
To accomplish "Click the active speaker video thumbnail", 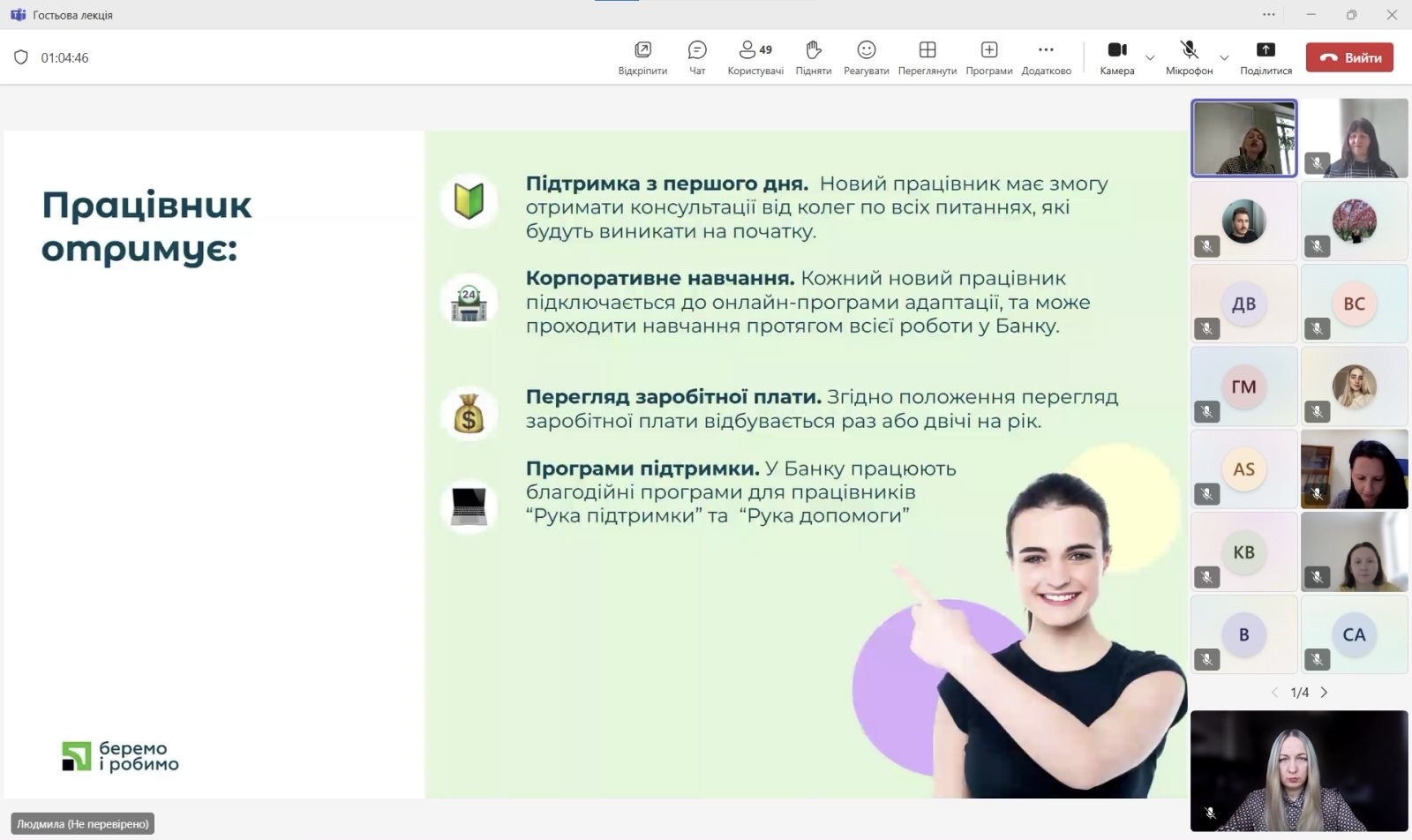I will (x=1243, y=139).
